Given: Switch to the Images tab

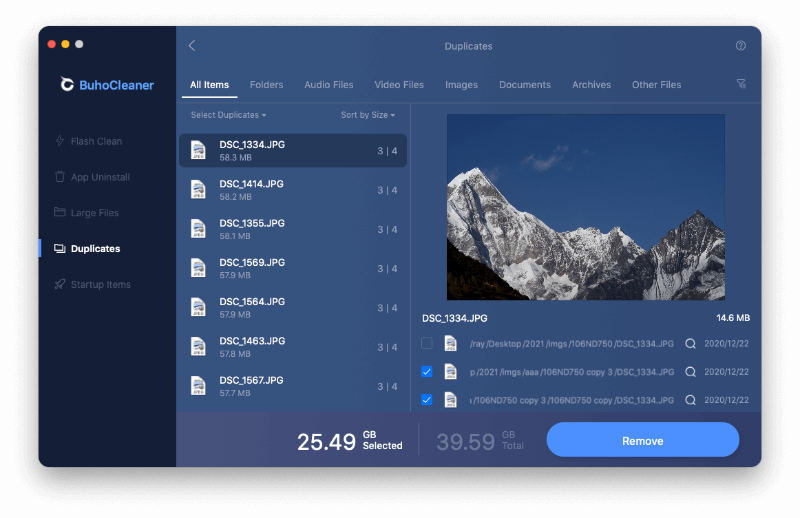Looking at the screenshot, I should pos(461,85).
